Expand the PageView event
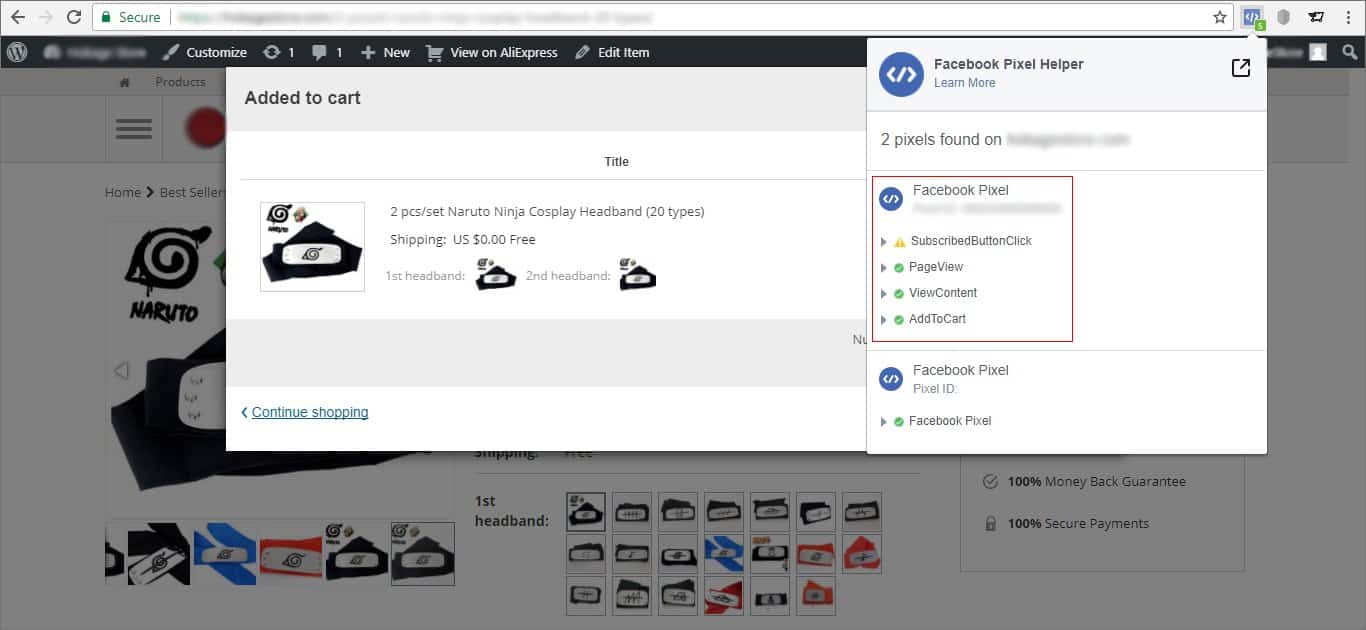 pyautogui.click(x=884, y=267)
